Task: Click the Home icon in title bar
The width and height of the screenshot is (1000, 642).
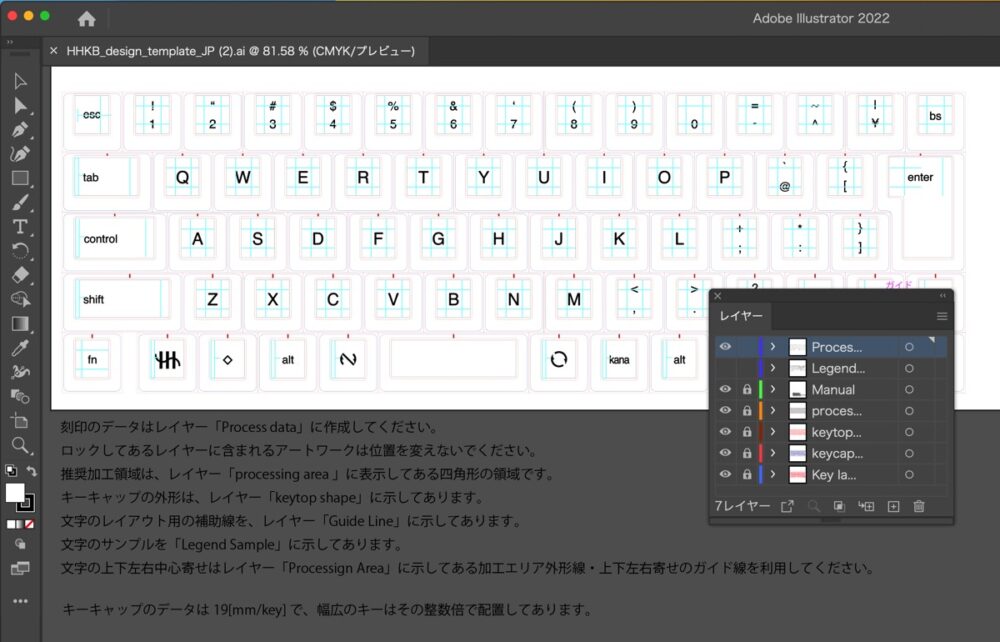Action: click(x=87, y=19)
